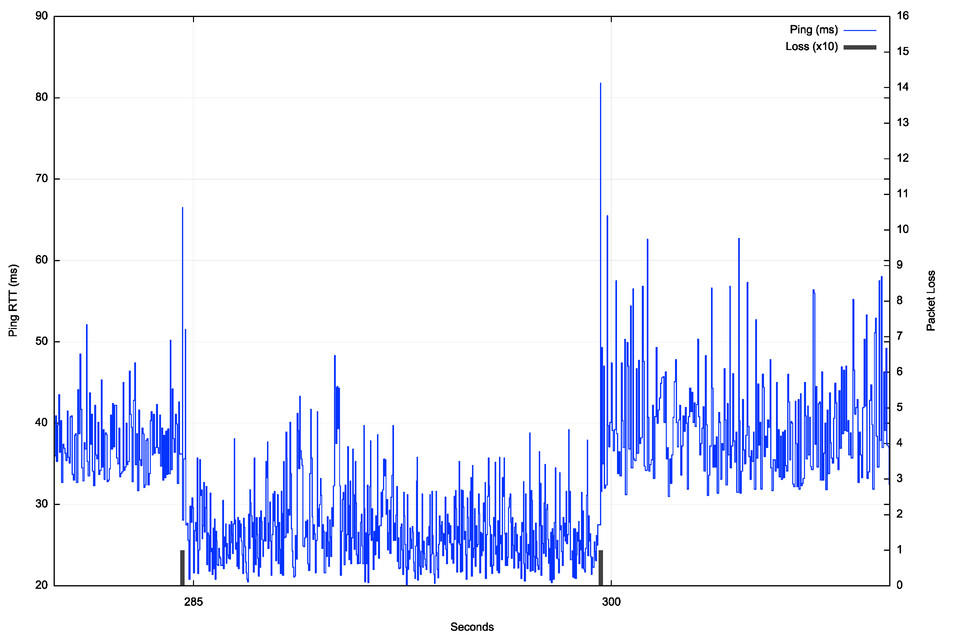Click the 300 tick label on x-axis
Image resolution: width=960 pixels, height=640 pixels.
(611, 602)
